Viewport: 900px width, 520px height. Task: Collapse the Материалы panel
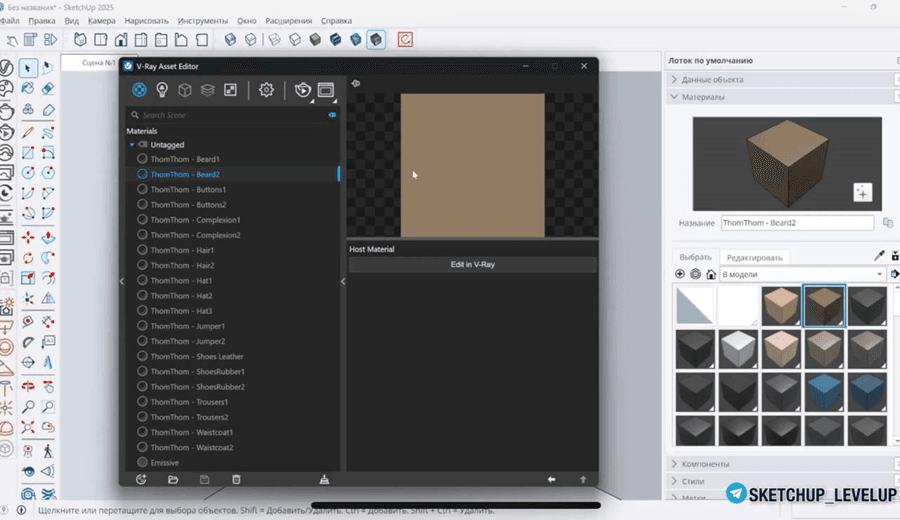tap(674, 97)
